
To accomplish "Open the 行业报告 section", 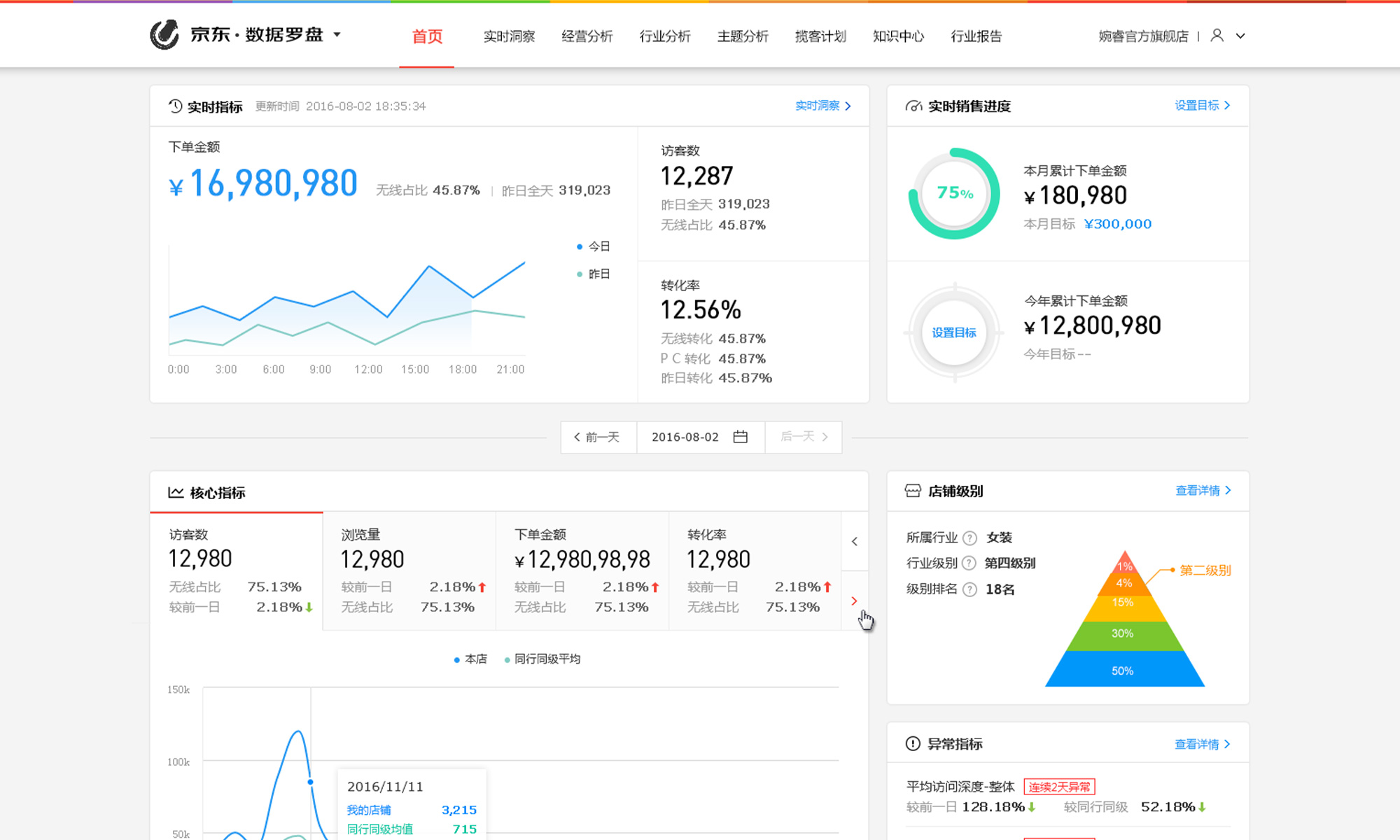I will [976, 36].
